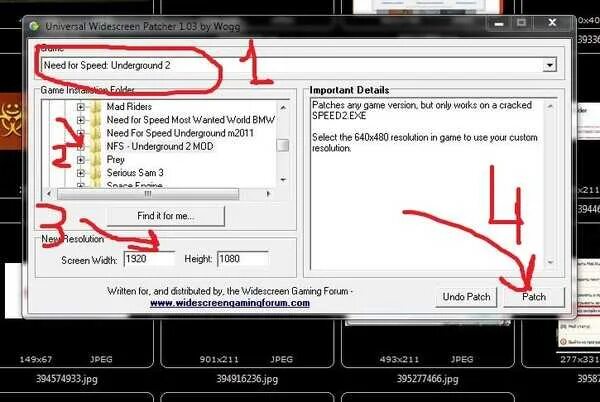Select the Mad Riders folder
The width and height of the screenshot is (600, 402).
point(129,106)
